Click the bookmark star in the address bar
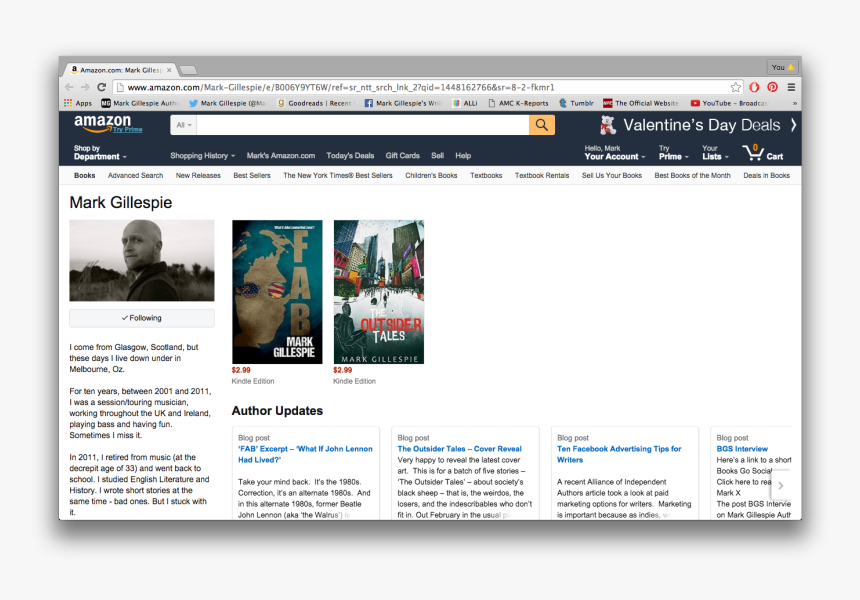 pyautogui.click(x=737, y=87)
